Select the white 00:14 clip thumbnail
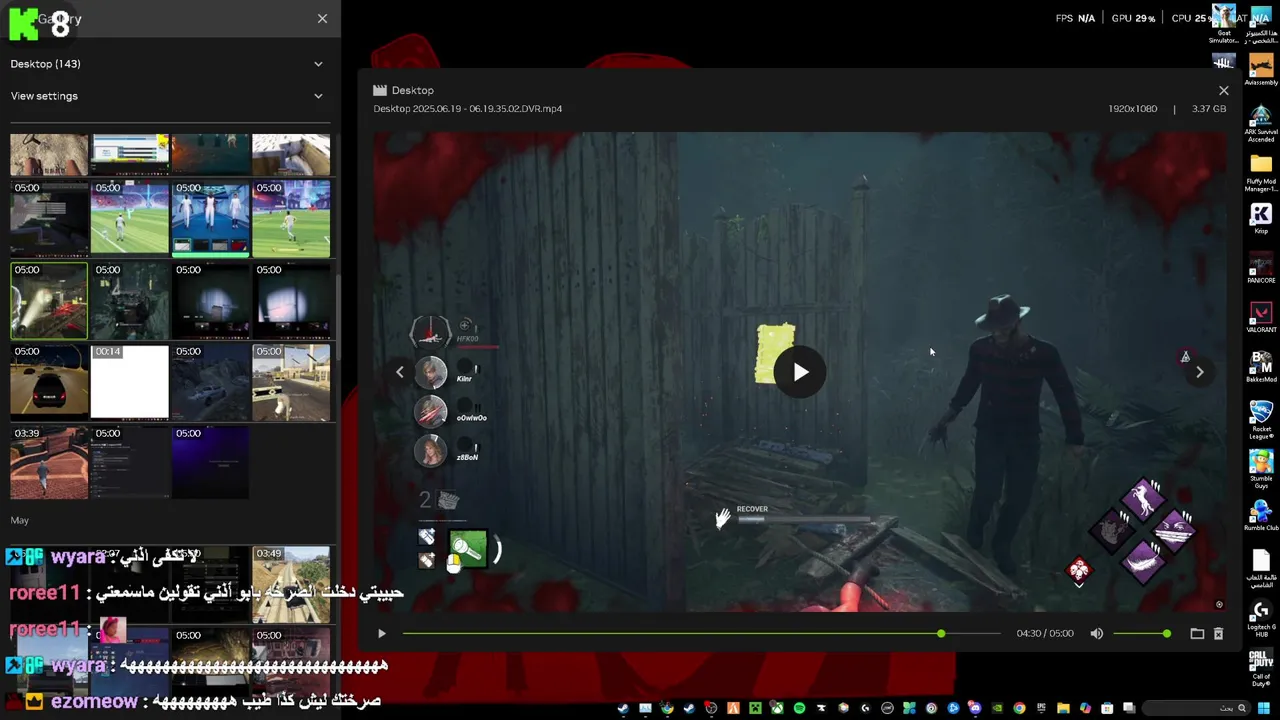Image resolution: width=1280 pixels, height=720 pixels. pos(130,381)
